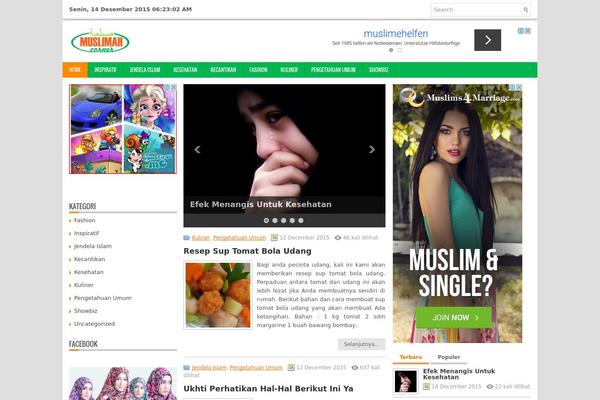The image size is (600, 400).
Task: Click the eye icon beside 46 kali dilihat
Action: 338,238
